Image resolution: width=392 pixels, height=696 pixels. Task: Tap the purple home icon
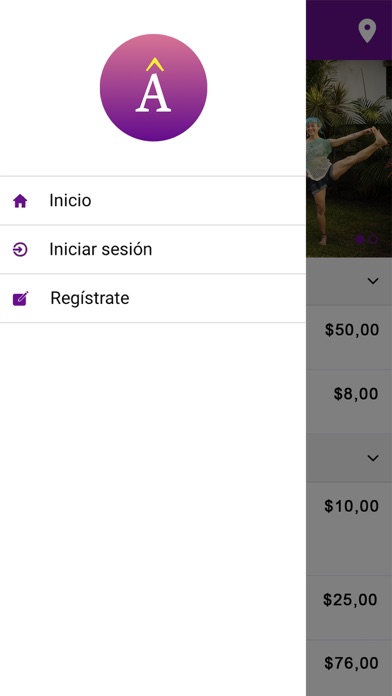tap(20, 202)
